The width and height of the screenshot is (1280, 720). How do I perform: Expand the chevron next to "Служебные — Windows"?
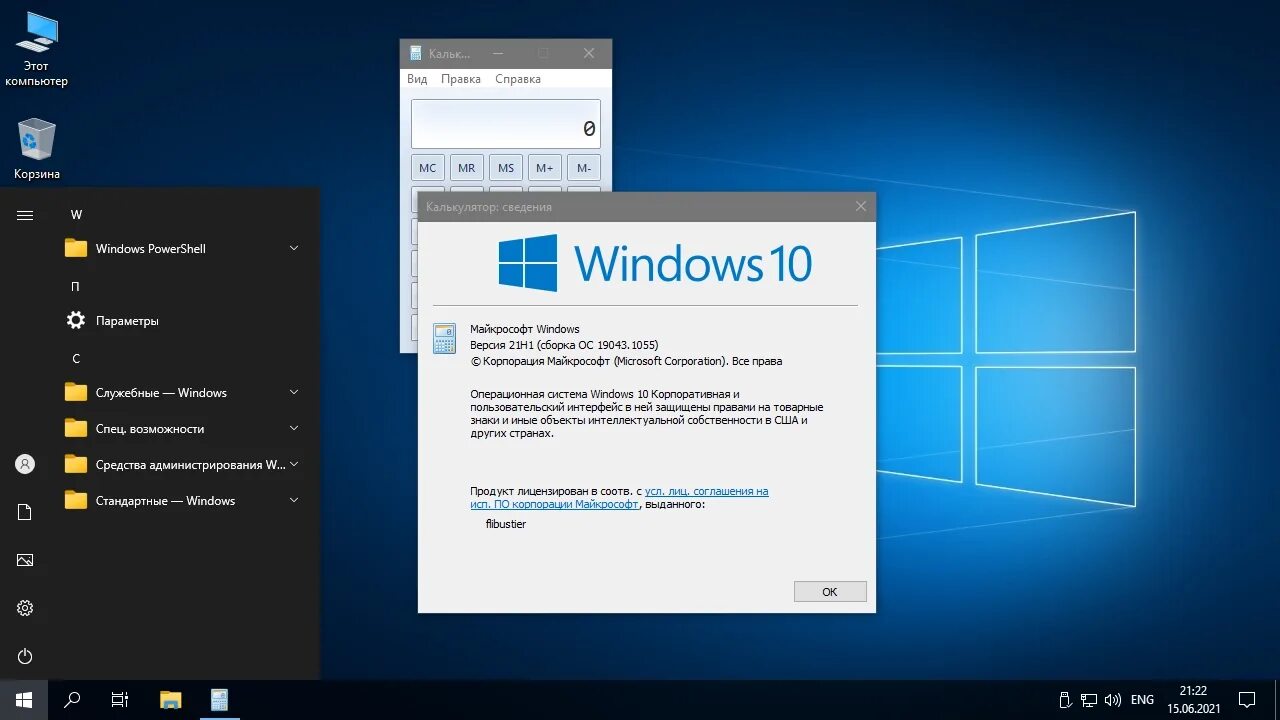click(294, 392)
